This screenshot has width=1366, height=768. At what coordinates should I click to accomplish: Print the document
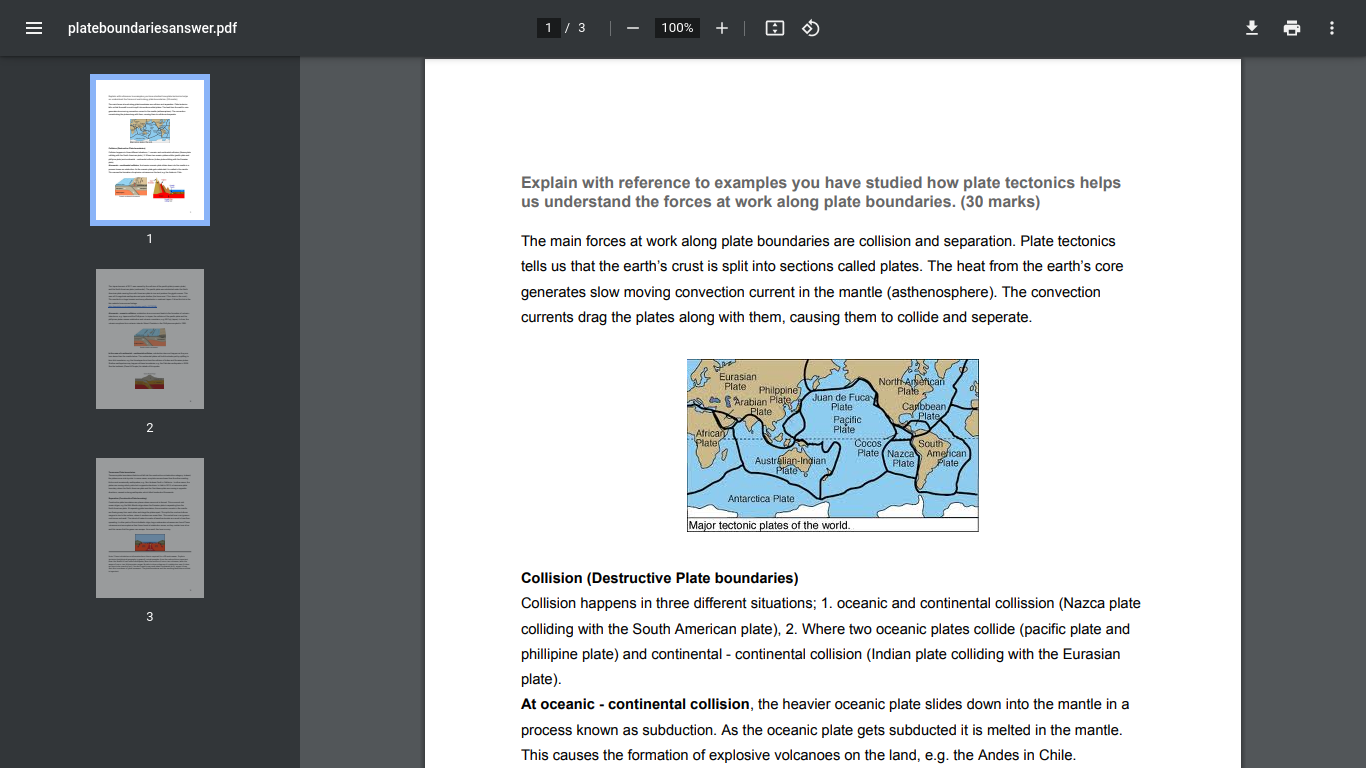coord(1292,28)
